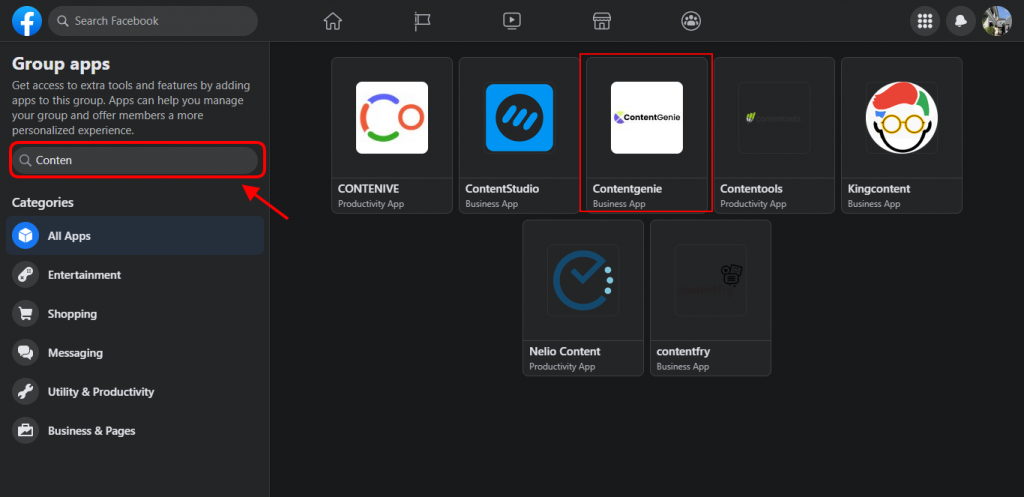Open the notifications bell icon

[x=961, y=21]
